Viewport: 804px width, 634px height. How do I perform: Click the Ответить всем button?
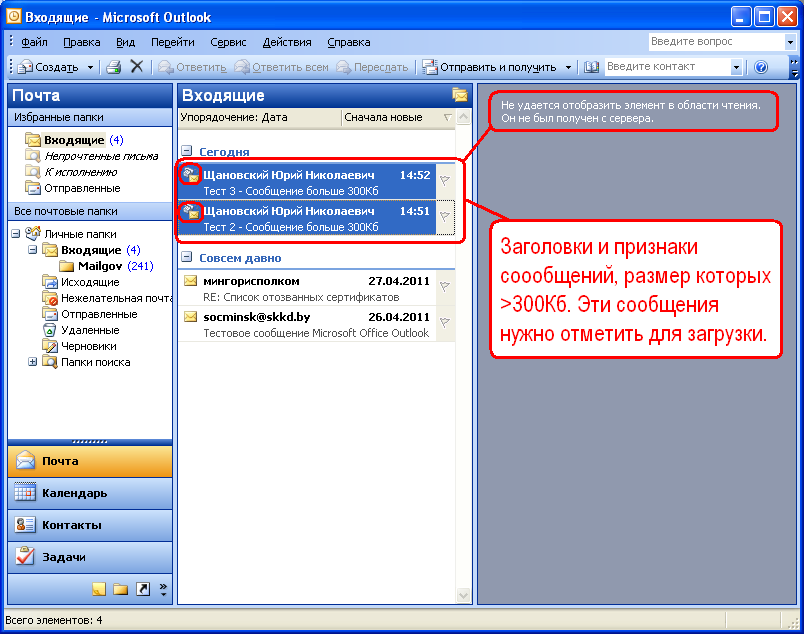282,67
